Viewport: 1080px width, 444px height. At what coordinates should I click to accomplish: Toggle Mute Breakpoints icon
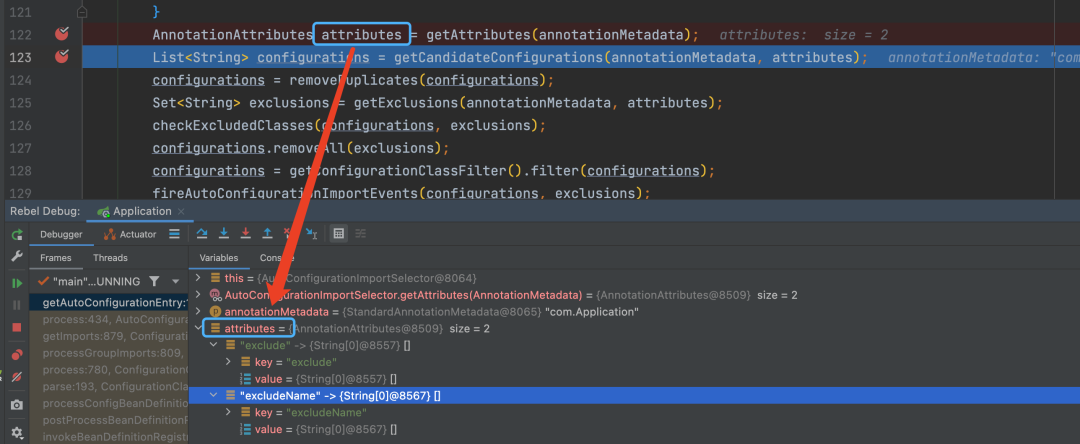[17, 377]
